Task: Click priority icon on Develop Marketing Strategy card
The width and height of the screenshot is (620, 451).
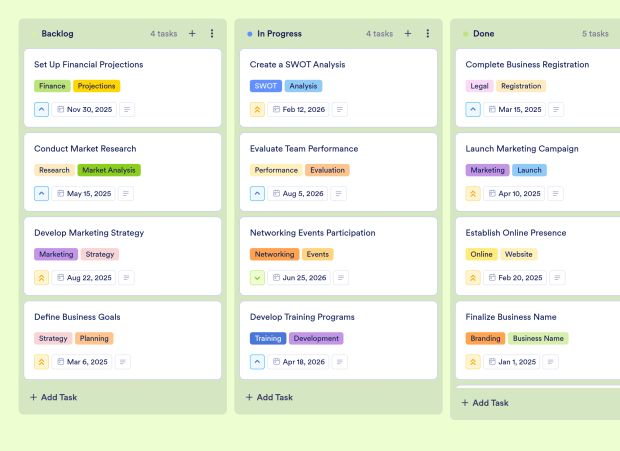Action: tap(41, 278)
